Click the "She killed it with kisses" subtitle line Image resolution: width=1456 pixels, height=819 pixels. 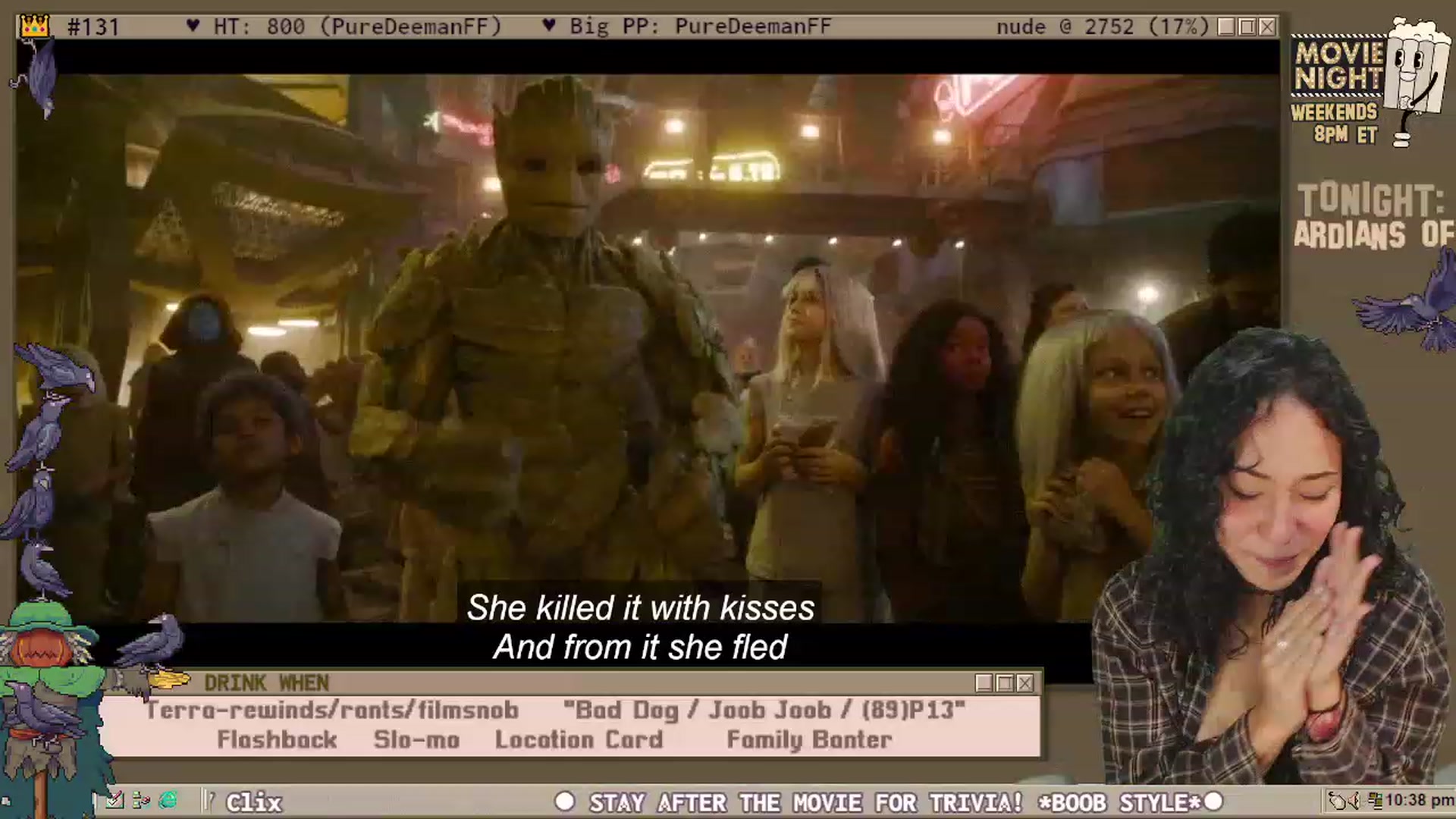pos(641,607)
